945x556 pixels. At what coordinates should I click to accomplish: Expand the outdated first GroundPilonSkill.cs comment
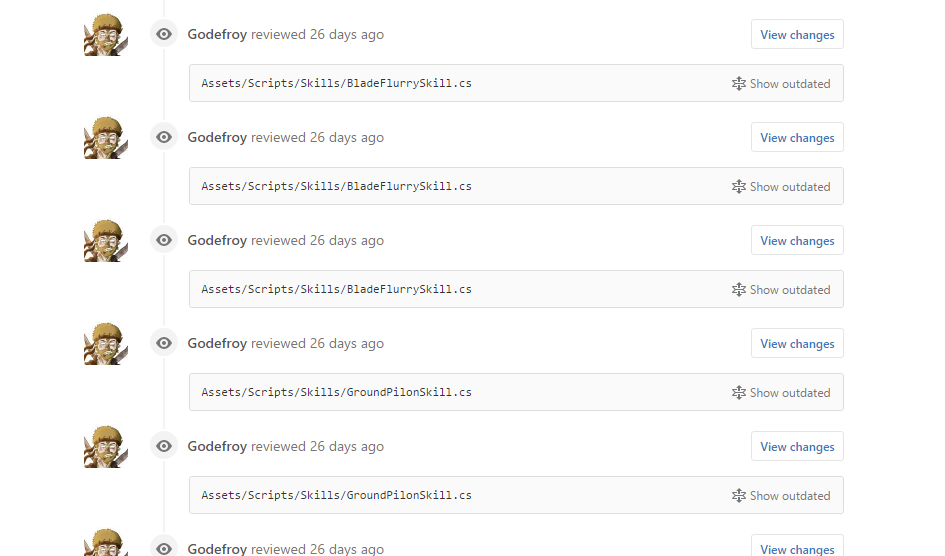(x=781, y=393)
